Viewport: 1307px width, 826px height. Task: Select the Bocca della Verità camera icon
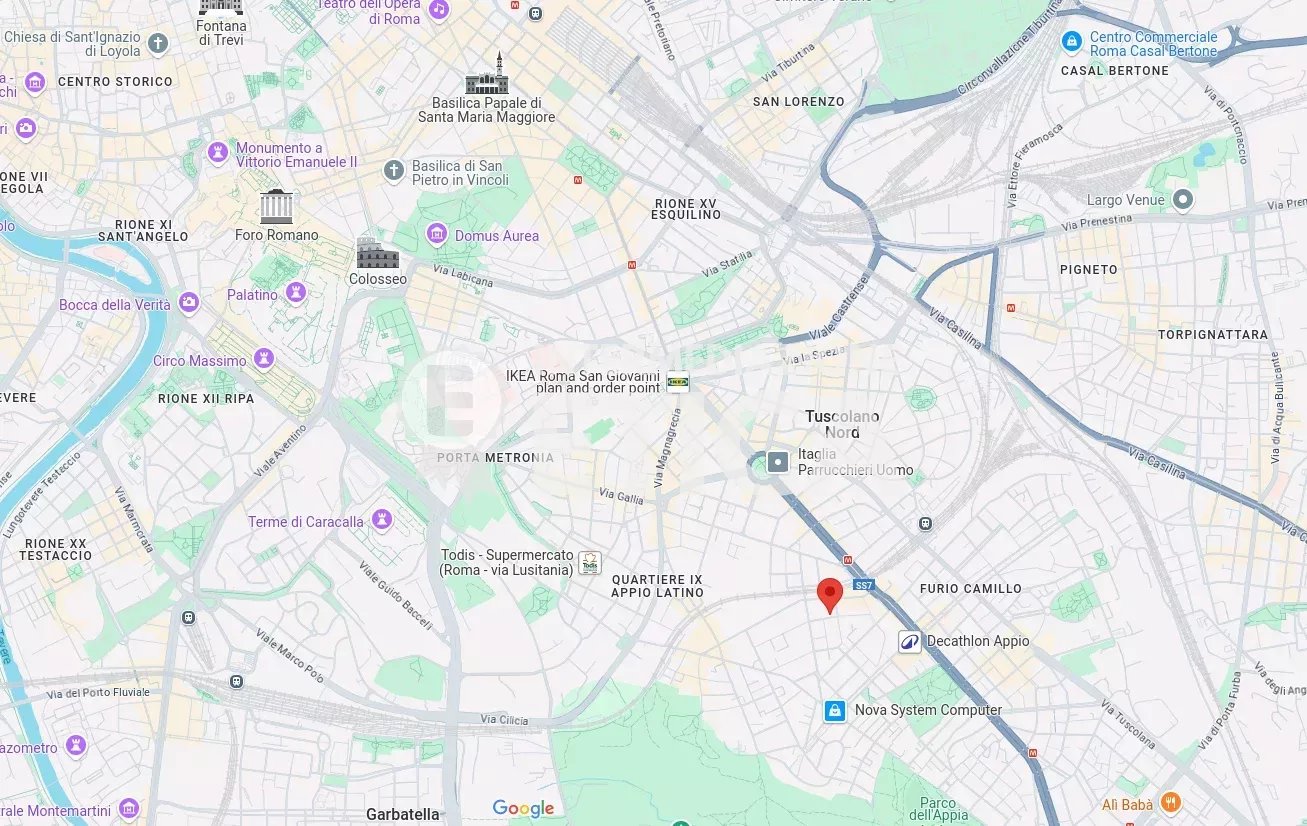point(189,303)
